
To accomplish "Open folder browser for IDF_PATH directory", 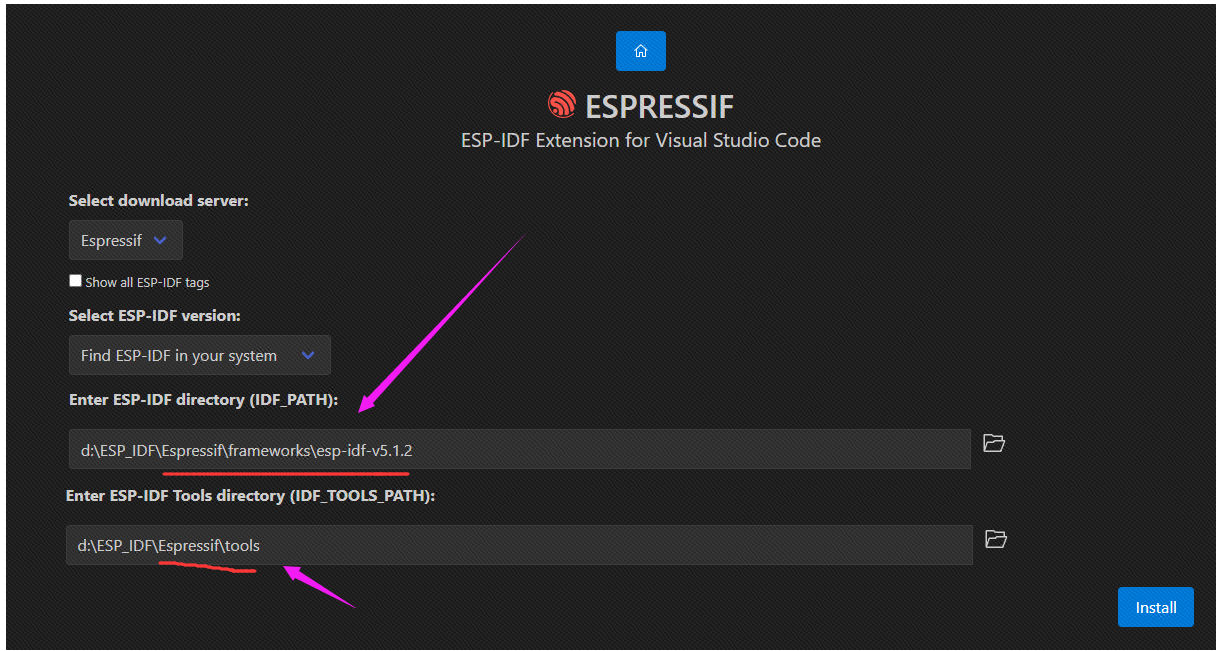I will (993, 443).
